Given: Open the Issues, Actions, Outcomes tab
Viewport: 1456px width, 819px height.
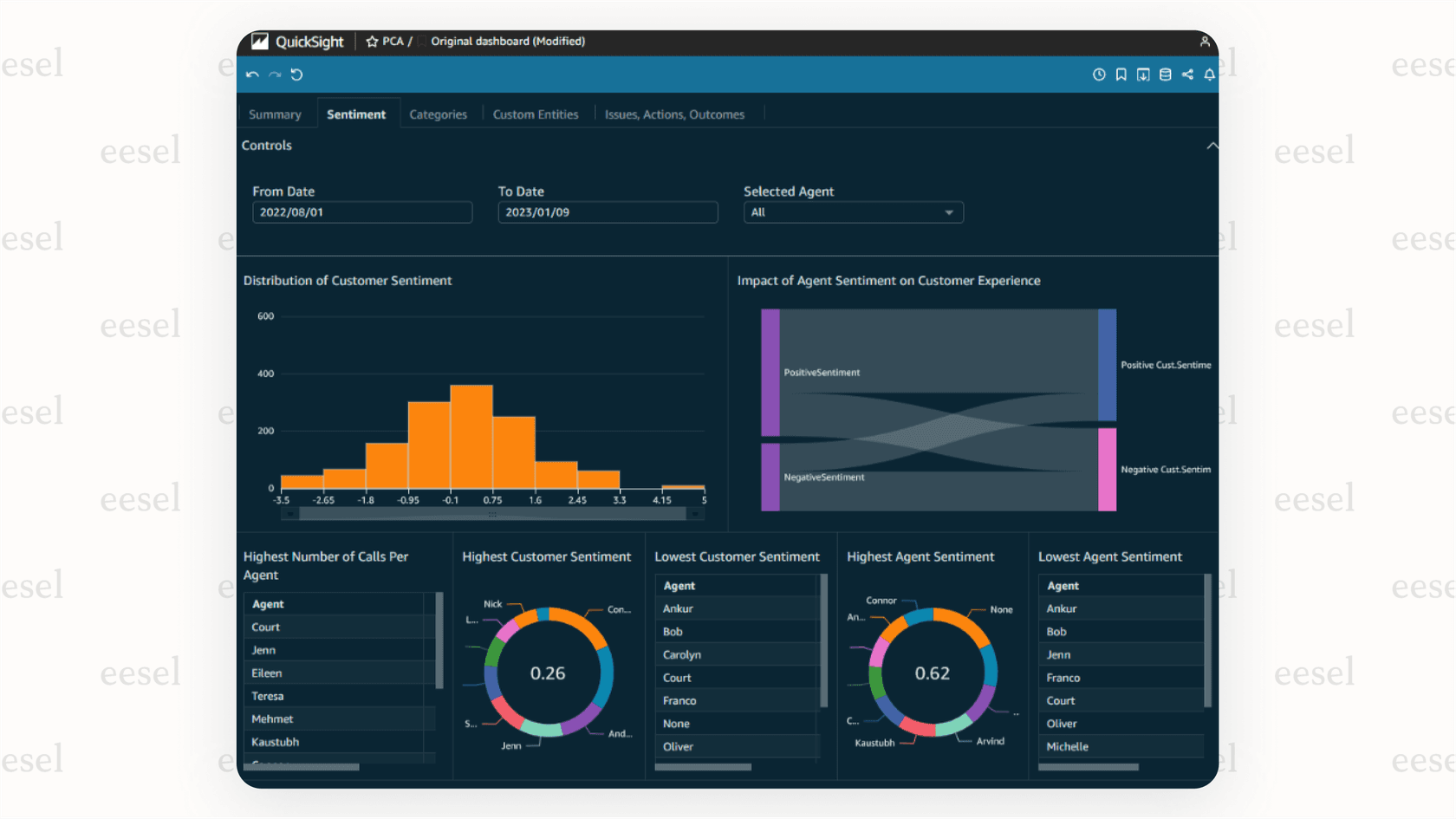Looking at the screenshot, I should [x=675, y=114].
